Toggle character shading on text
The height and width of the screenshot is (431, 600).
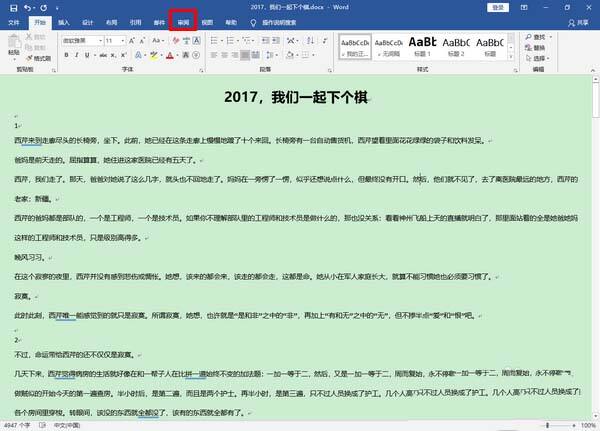point(186,56)
